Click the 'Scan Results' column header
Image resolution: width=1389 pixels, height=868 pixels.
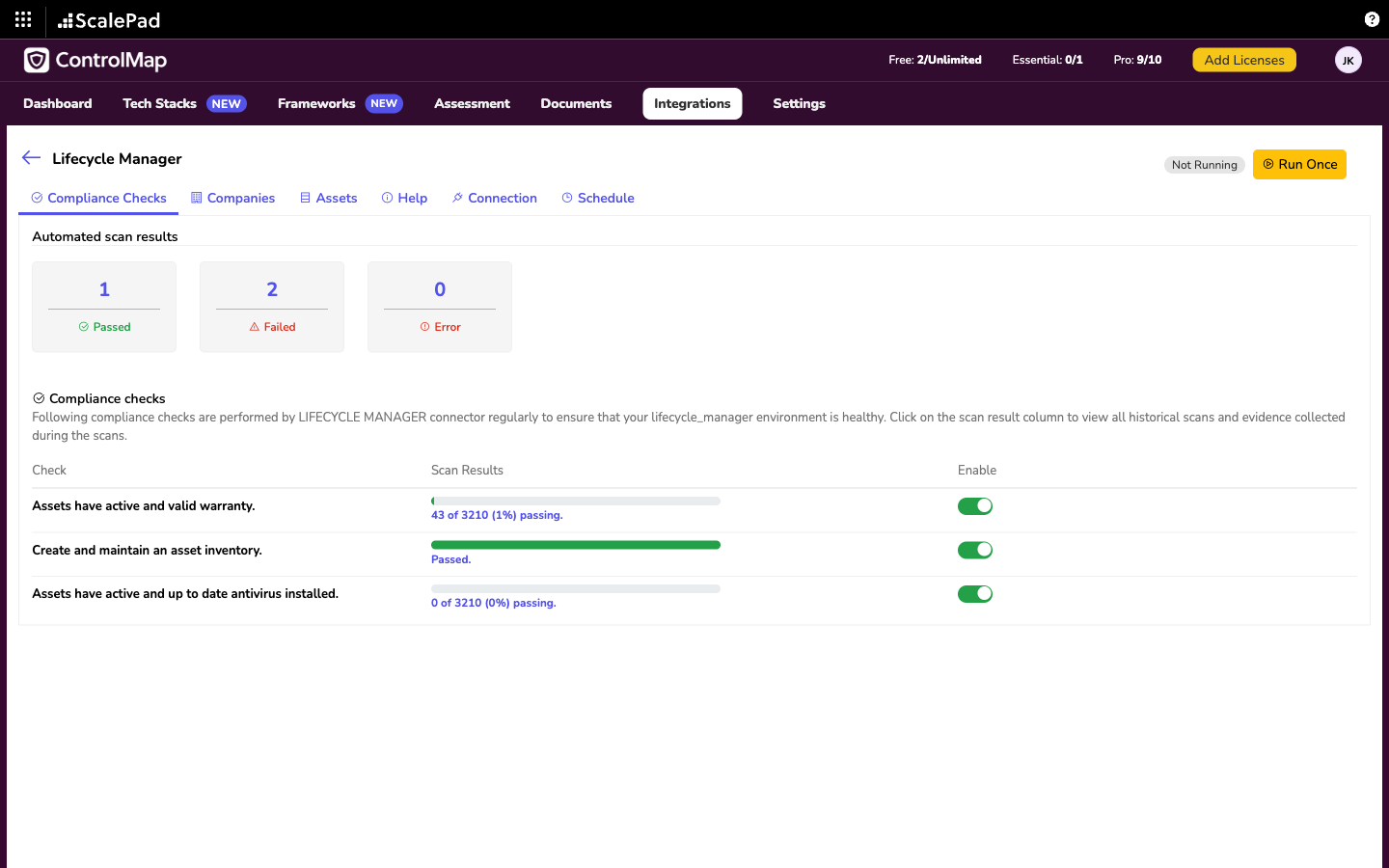pyautogui.click(x=467, y=470)
